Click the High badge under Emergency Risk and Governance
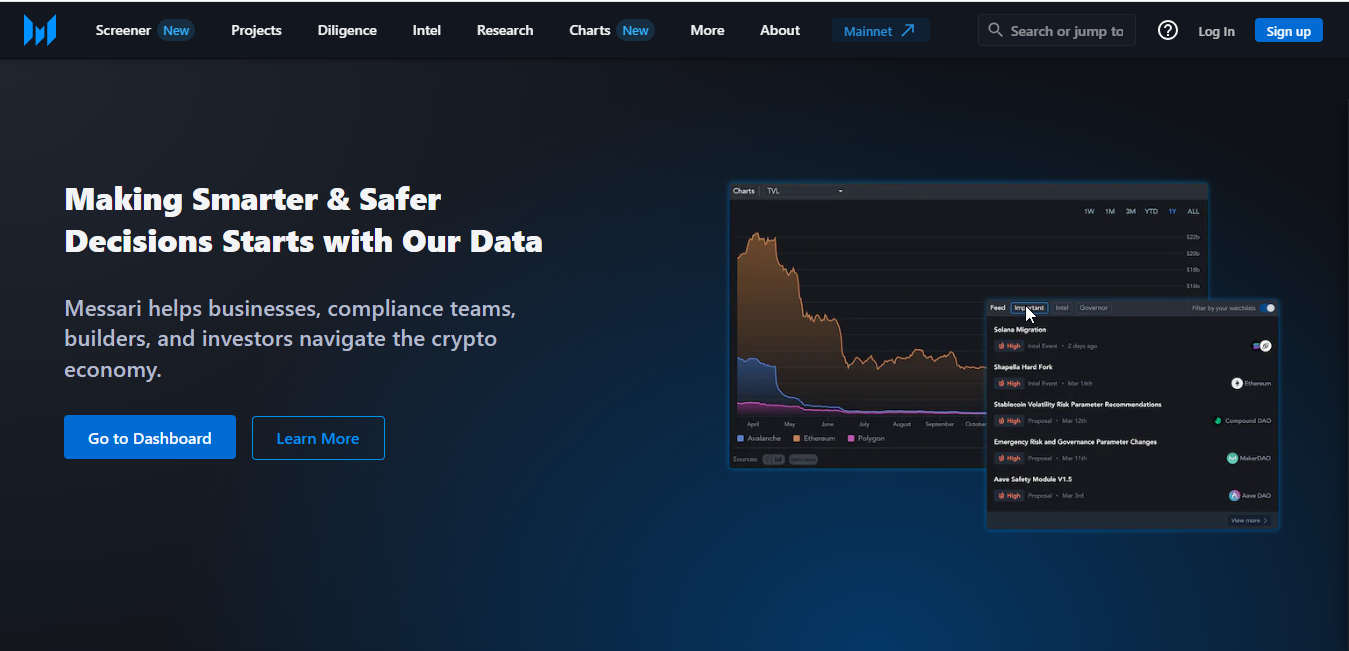1349x651 pixels. point(1009,458)
